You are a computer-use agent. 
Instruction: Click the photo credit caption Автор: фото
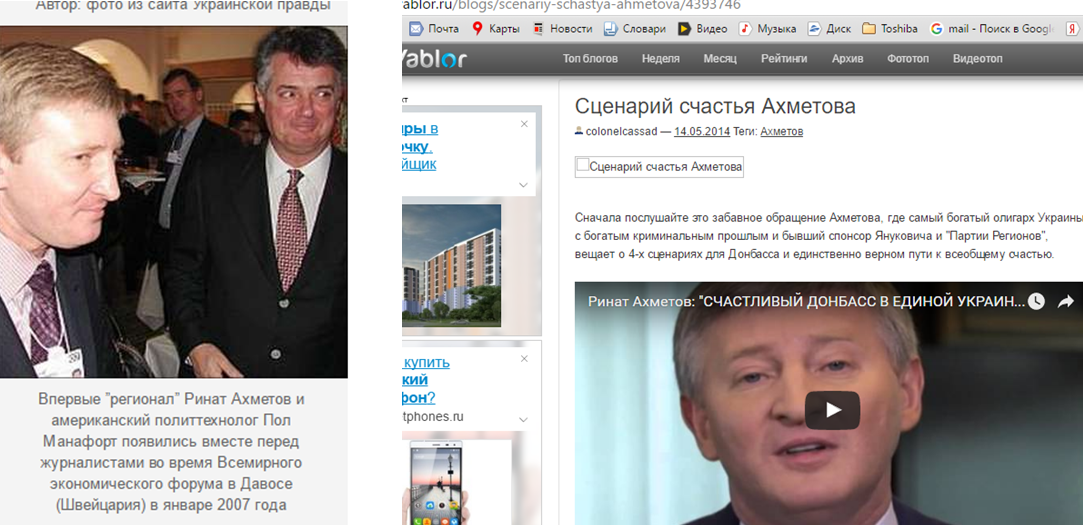(182, 6)
